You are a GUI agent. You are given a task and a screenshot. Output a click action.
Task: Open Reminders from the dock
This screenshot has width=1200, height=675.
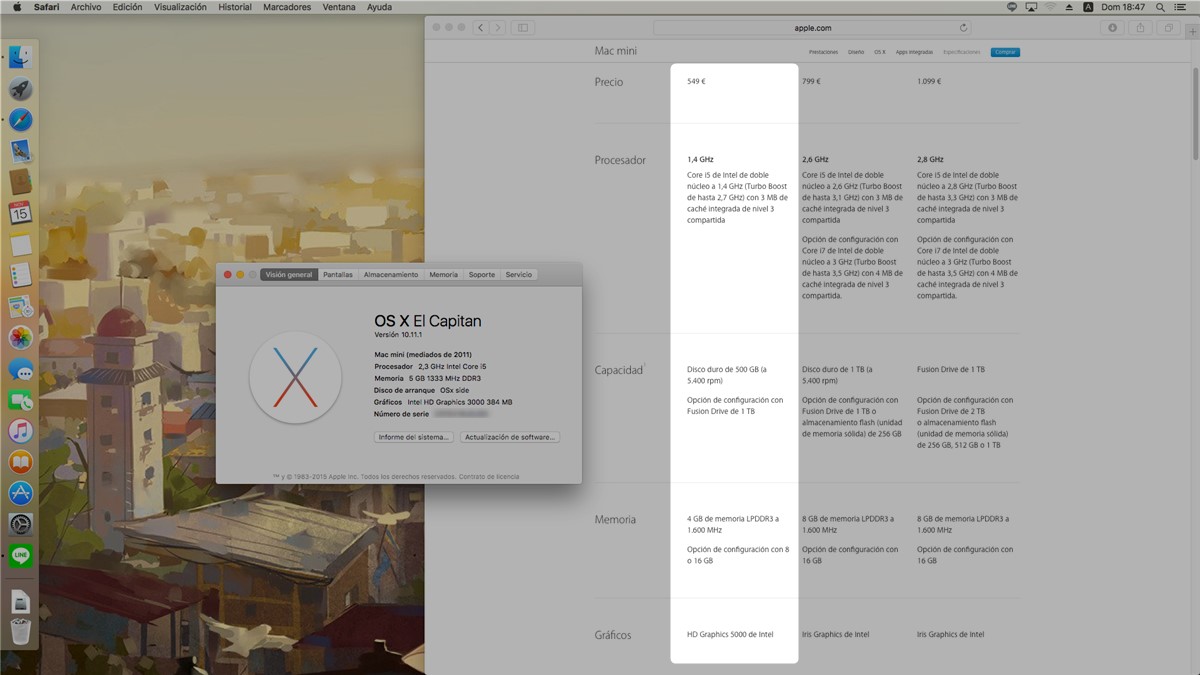pyautogui.click(x=20, y=275)
